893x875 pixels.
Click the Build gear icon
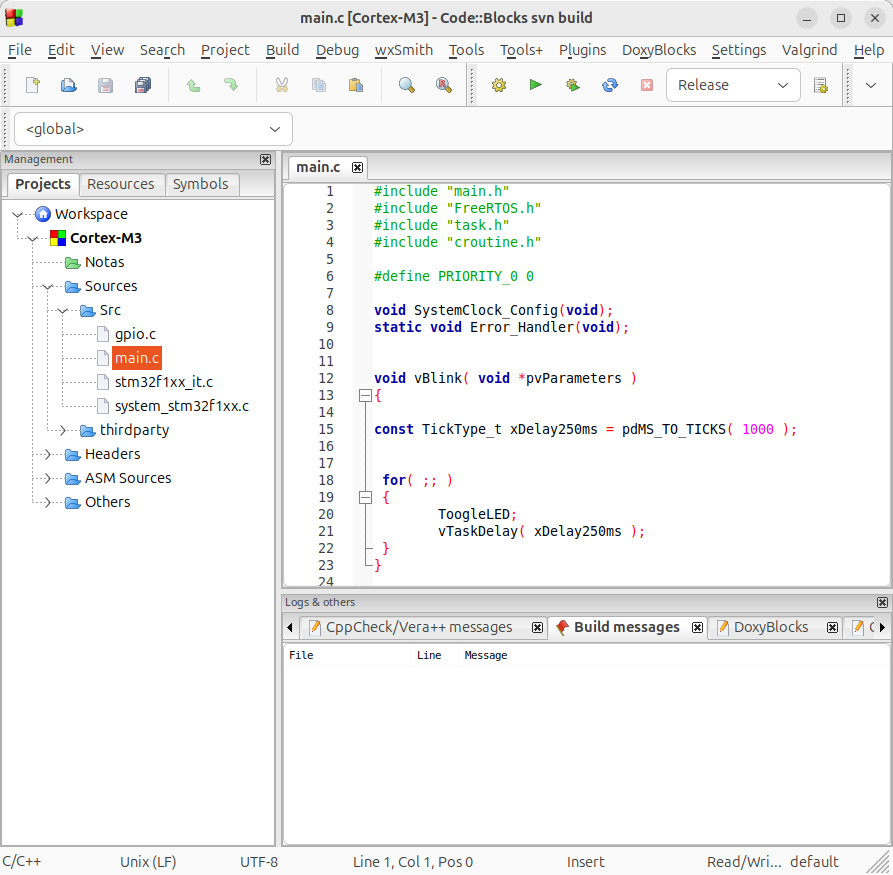pyautogui.click(x=499, y=85)
